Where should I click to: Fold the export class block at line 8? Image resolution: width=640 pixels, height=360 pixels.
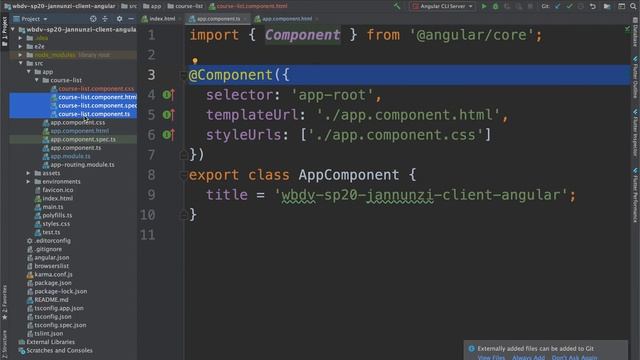tap(183, 175)
